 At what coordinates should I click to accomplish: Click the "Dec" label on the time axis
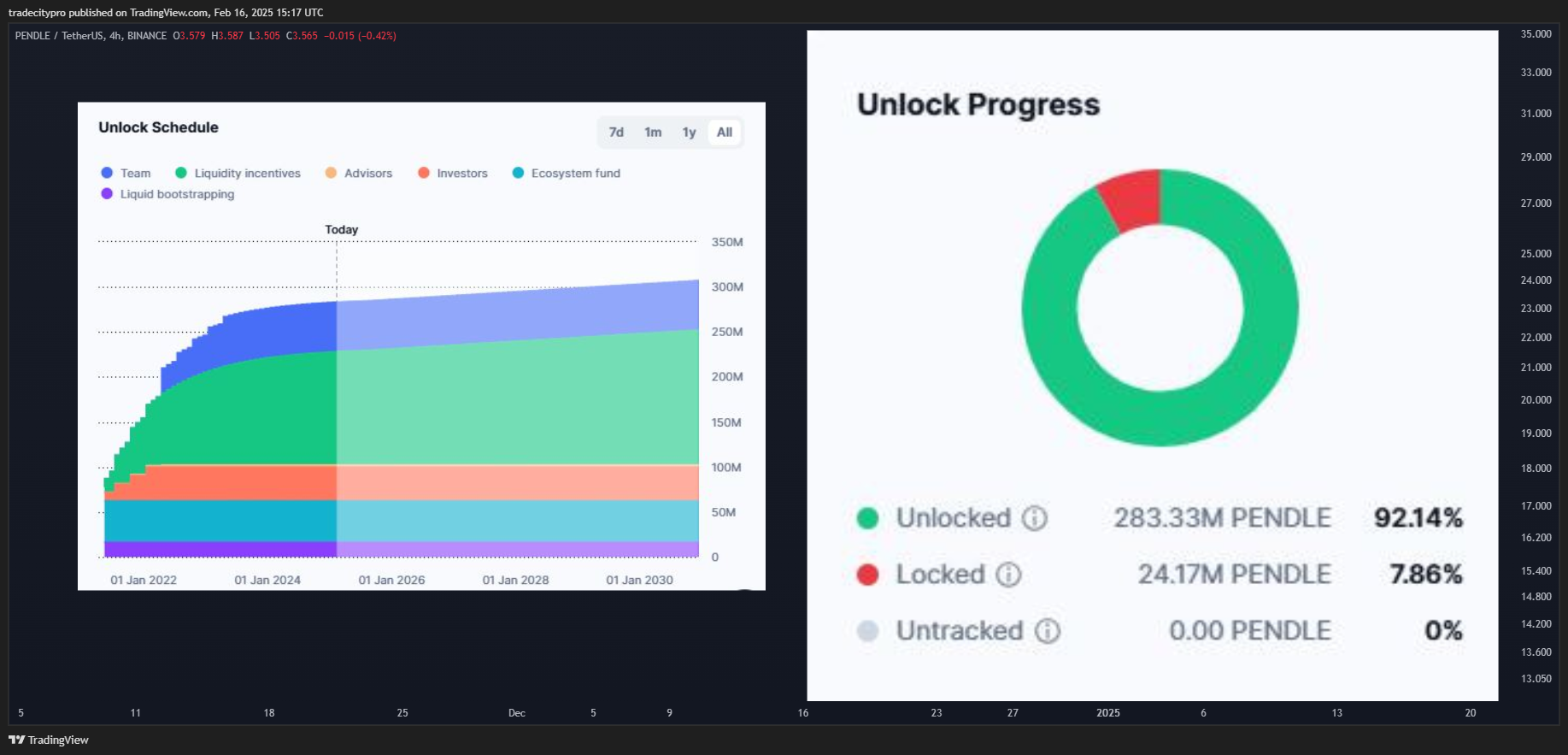point(517,713)
